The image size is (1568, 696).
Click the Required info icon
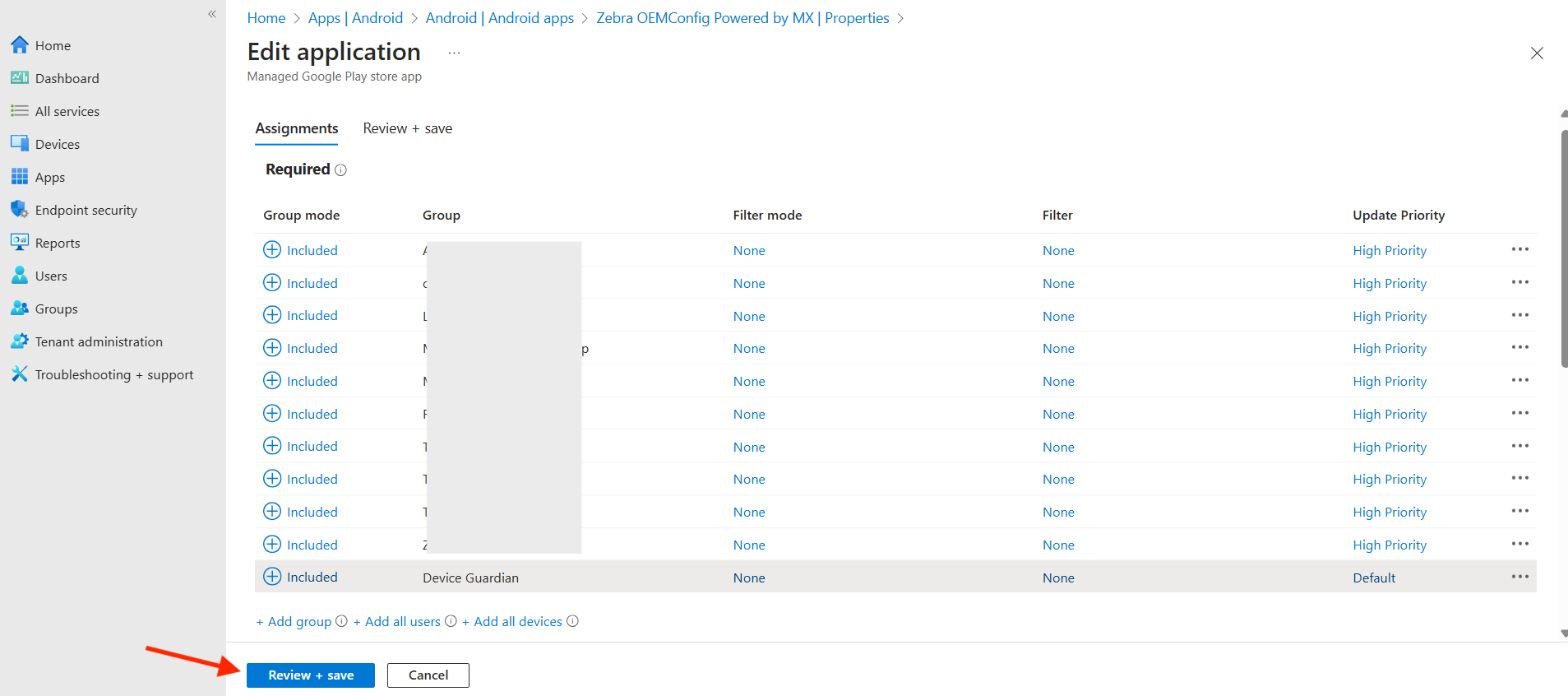click(341, 170)
